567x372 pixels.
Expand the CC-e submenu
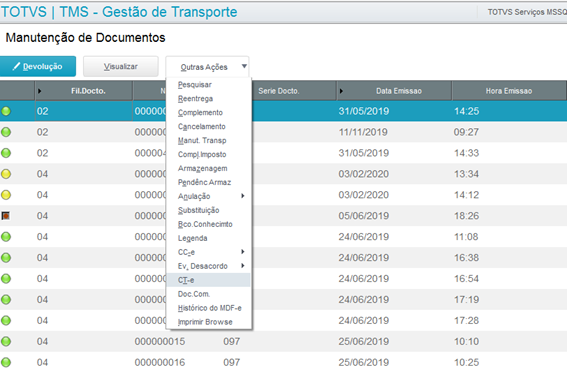[x=243, y=252]
